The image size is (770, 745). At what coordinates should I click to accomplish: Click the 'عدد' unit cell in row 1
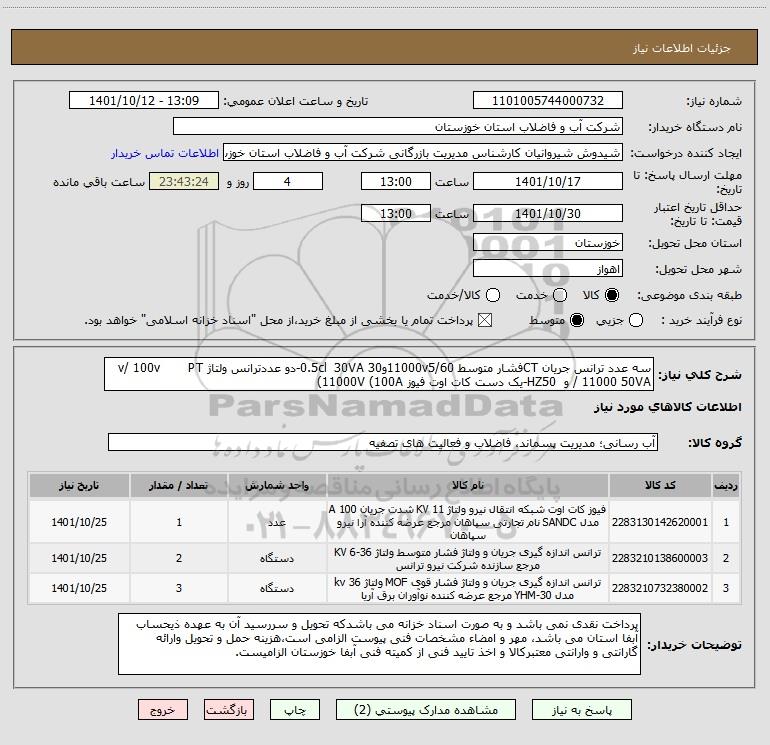coord(277,522)
